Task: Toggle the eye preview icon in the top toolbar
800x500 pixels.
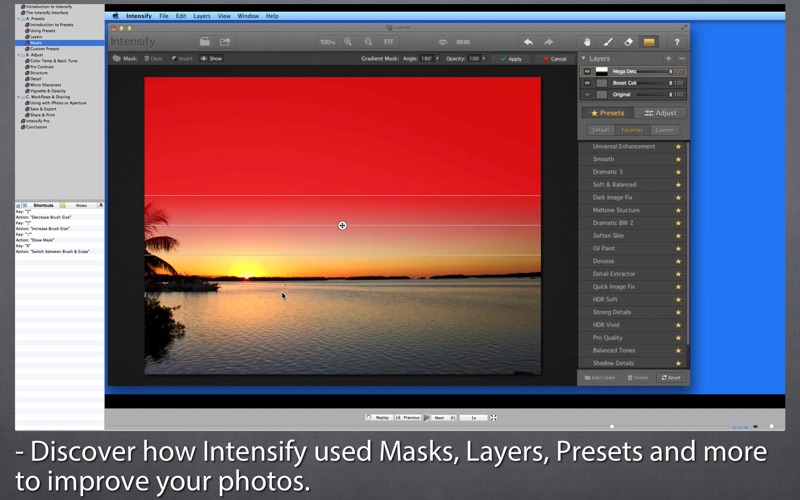Action: pos(443,42)
